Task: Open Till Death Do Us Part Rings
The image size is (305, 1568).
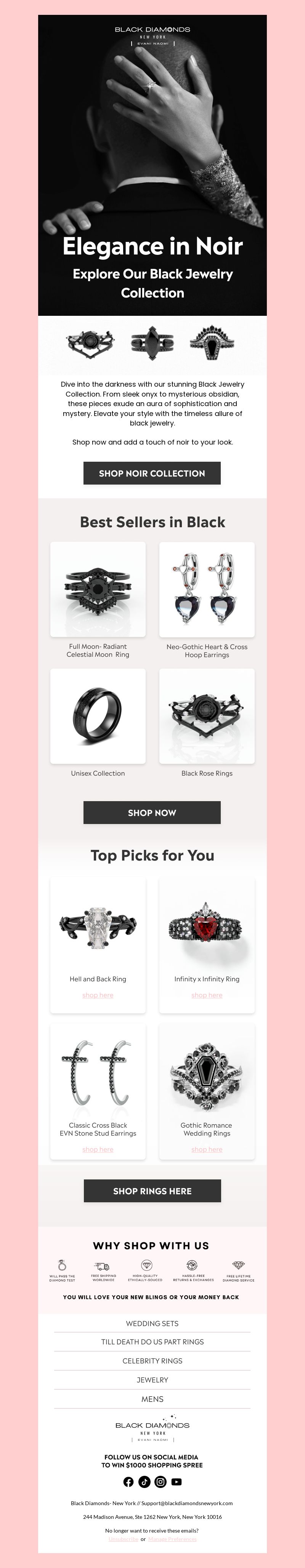Action: tap(152, 1342)
